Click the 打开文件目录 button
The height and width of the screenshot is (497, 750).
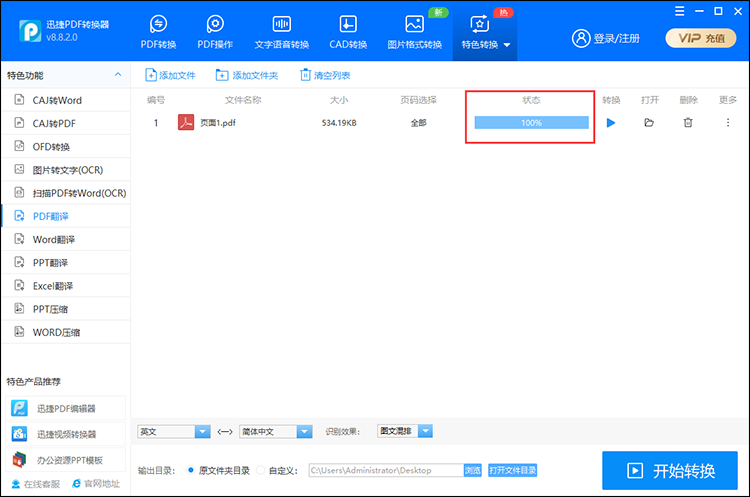[512, 470]
